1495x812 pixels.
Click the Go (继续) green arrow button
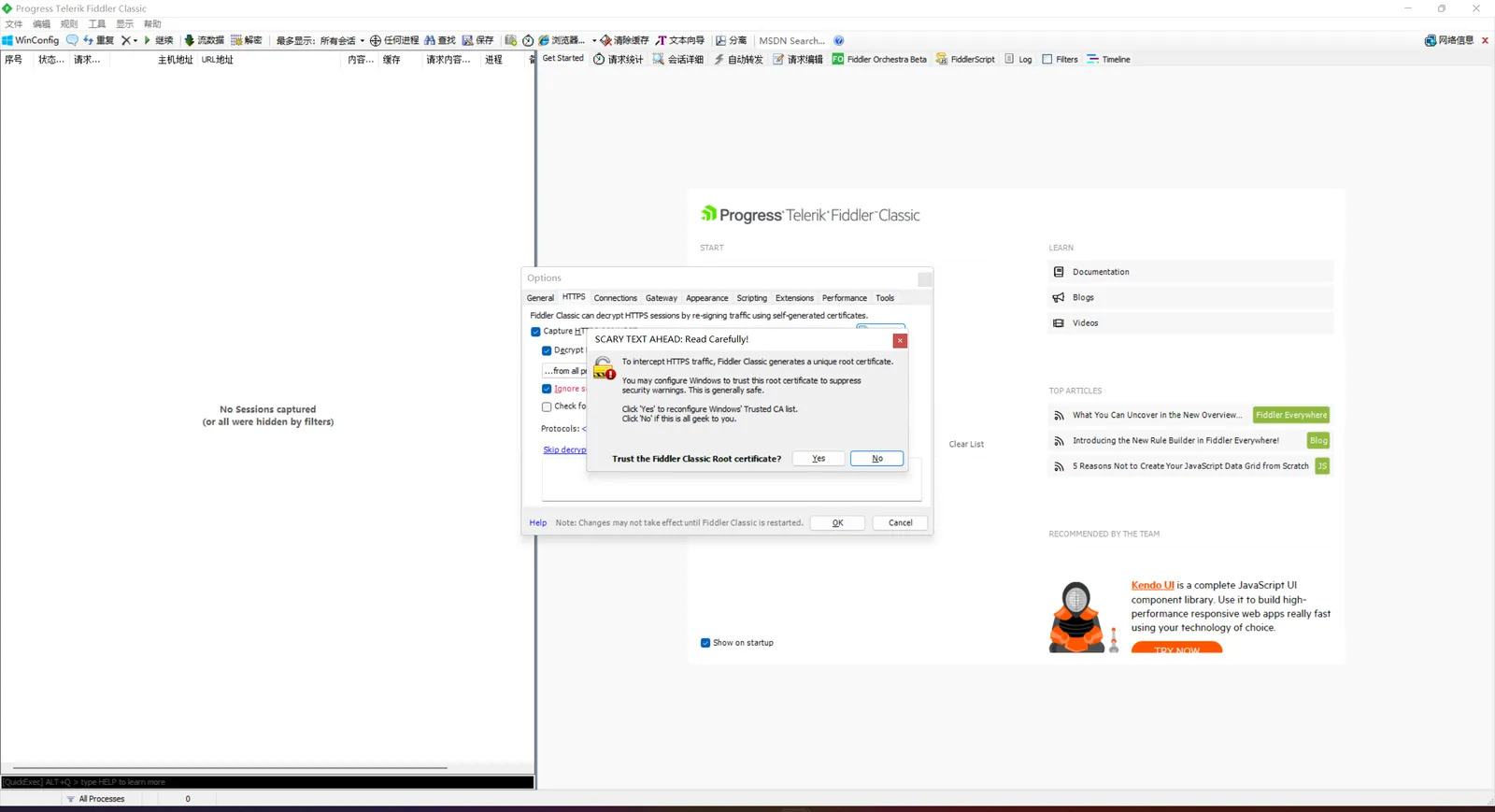(x=159, y=40)
